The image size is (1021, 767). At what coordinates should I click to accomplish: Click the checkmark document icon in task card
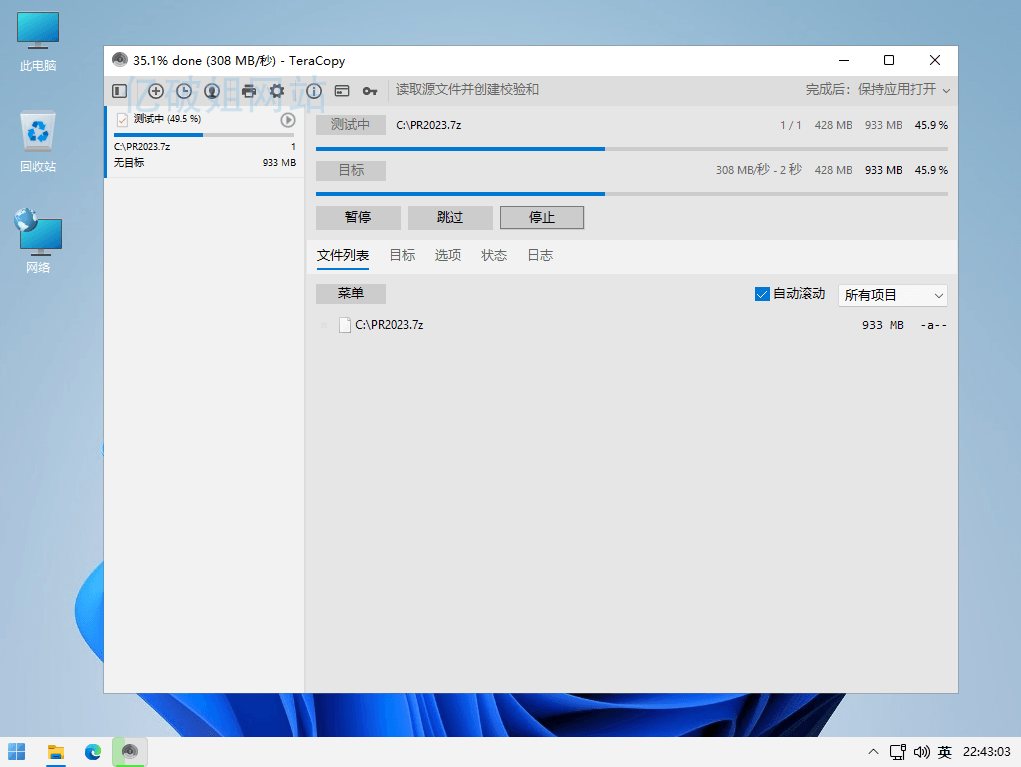[x=122, y=119]
